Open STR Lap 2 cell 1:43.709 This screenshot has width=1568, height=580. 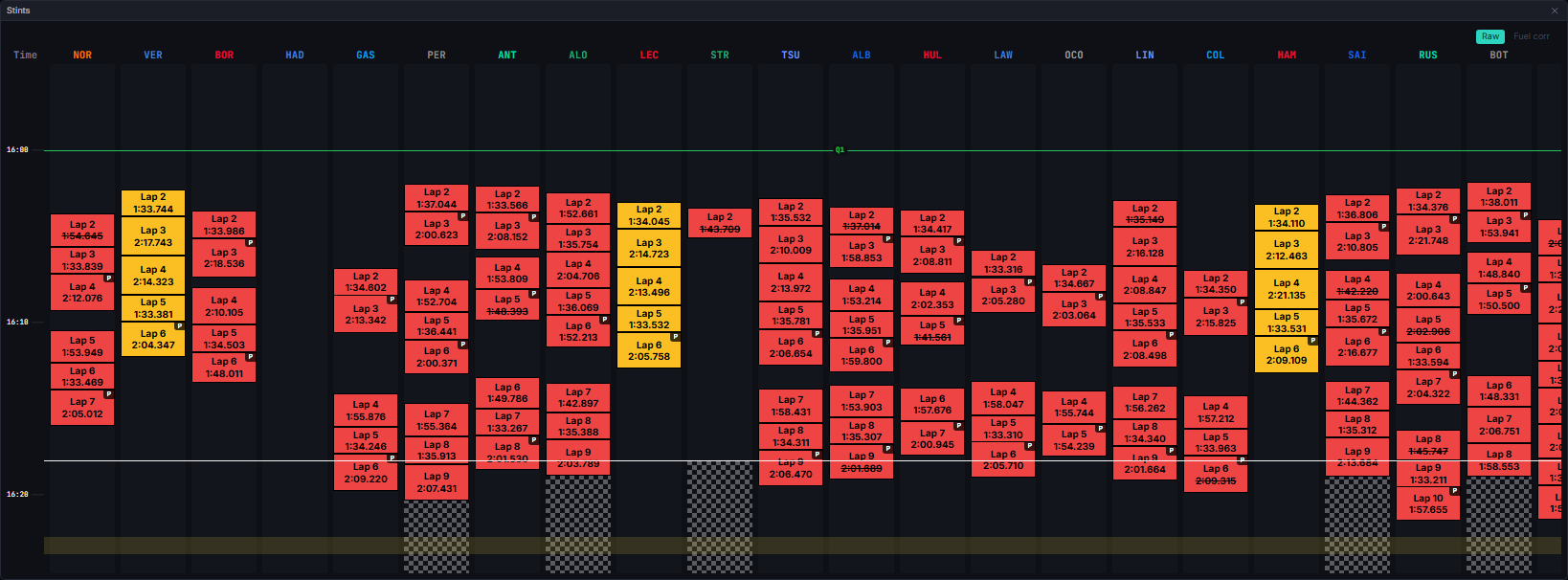720,223
